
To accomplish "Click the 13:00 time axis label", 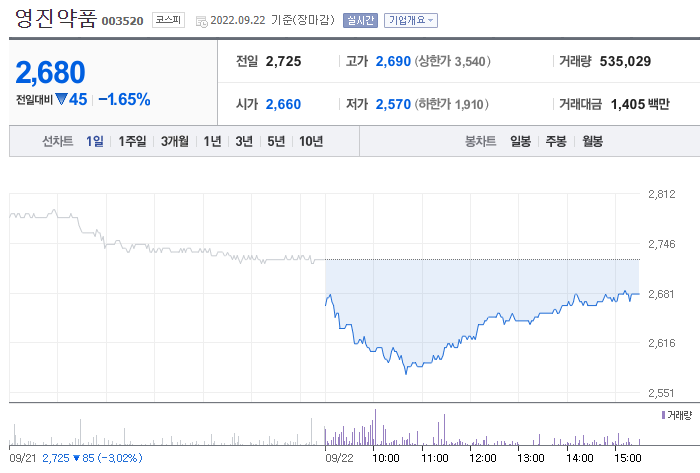I will click(531, 458).
